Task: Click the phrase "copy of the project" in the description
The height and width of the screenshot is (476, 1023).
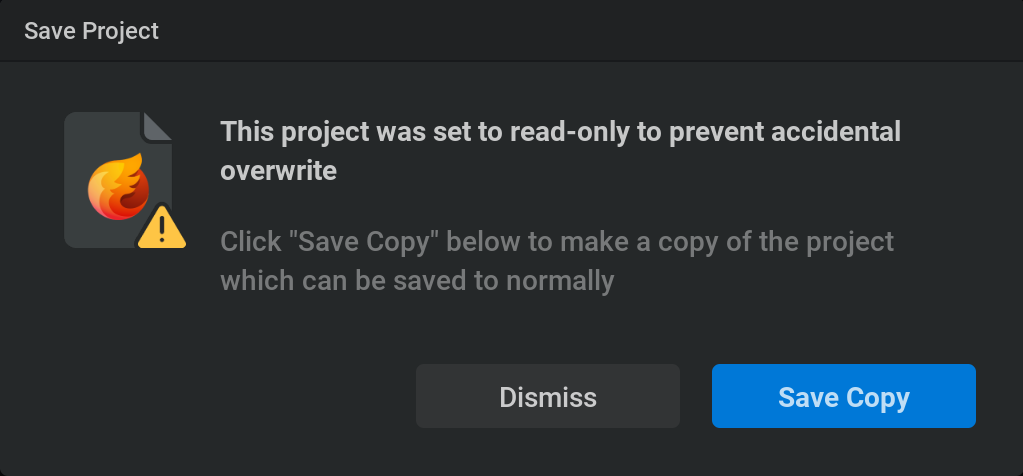Action: coord(776,242)
